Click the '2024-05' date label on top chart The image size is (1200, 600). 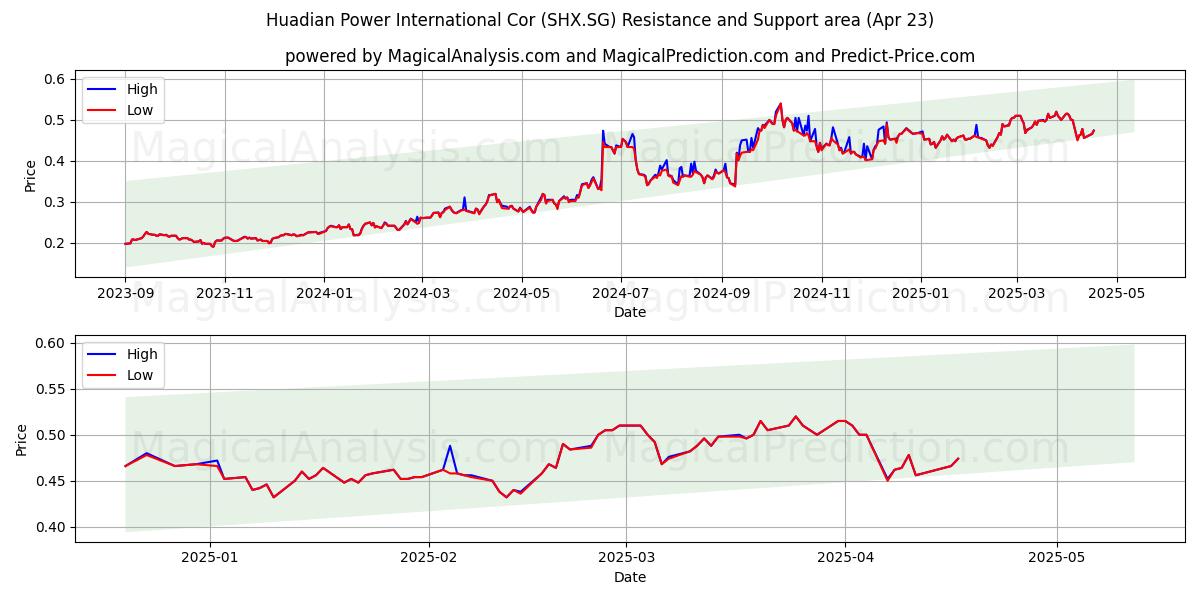click(x=521, y=295)
